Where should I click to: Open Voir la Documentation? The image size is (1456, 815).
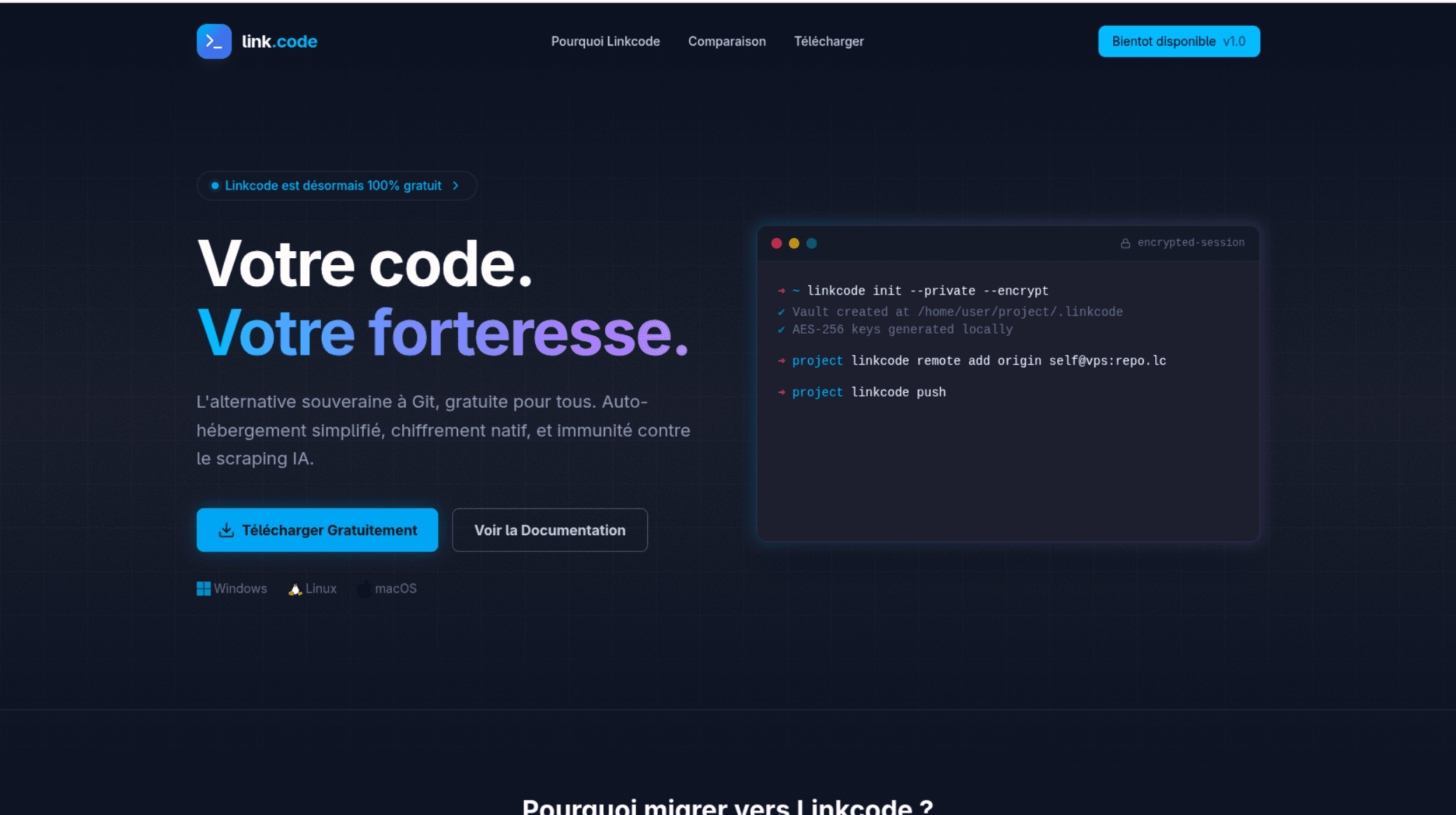click(549, 530)
